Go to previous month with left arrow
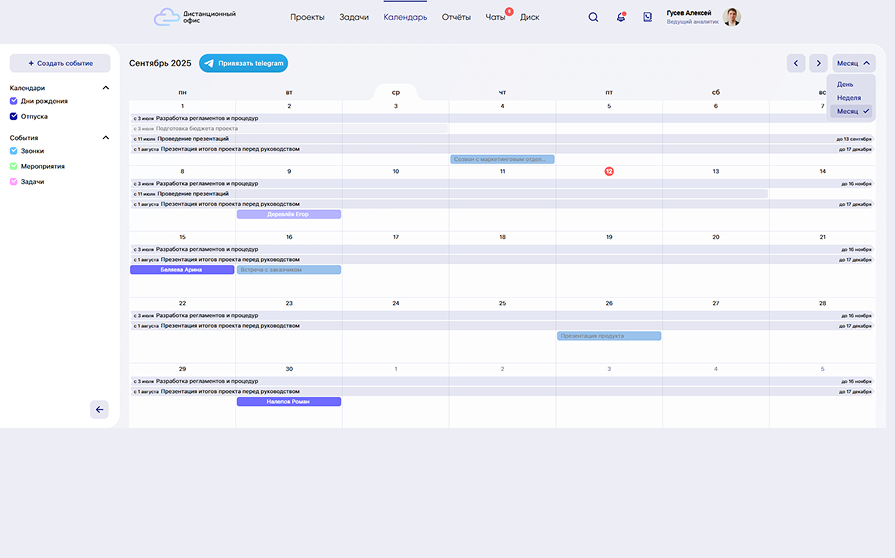895x558 pixels. [796, 63]
